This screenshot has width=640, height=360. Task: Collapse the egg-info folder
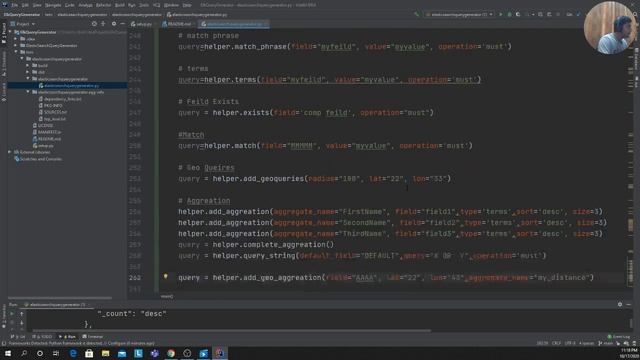[x=28, y=92]
